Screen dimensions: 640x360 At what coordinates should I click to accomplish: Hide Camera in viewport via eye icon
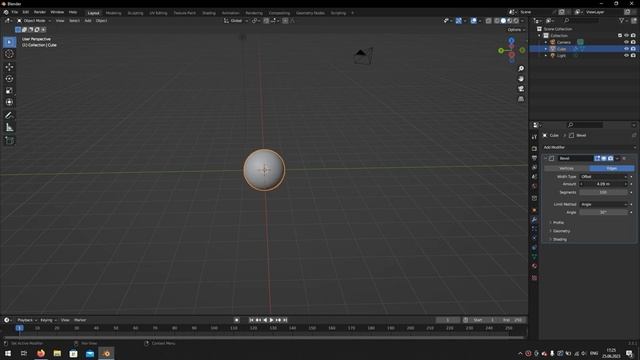626,42
